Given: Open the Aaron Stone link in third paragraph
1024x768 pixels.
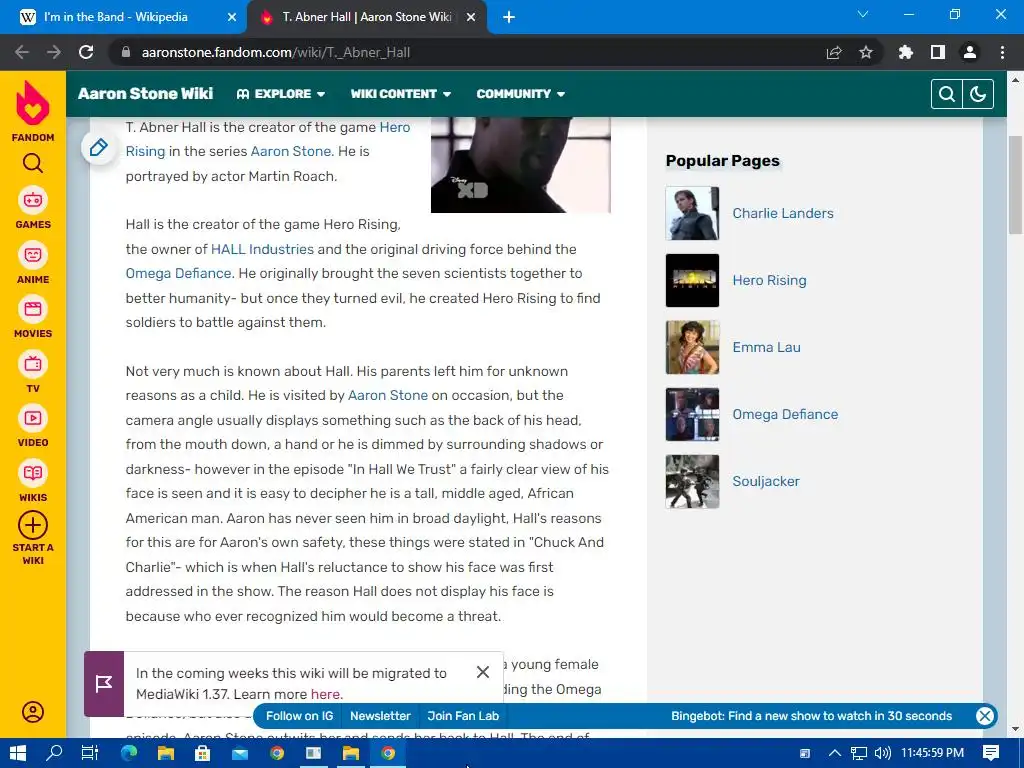Looking at the screenshot, I should tap(388, 395).
